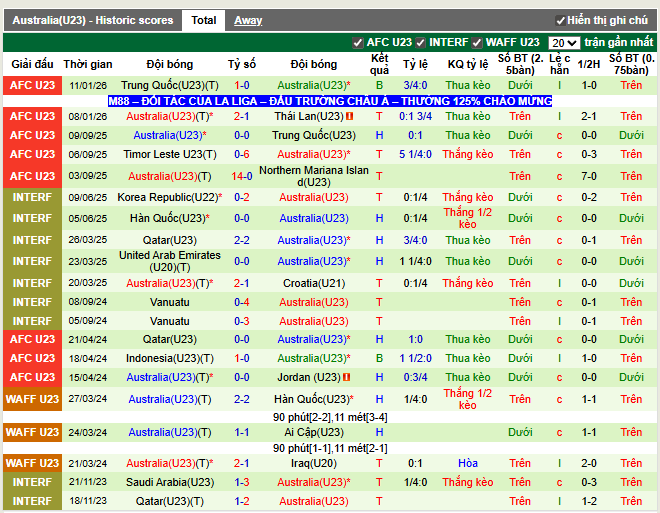Click the Kết quả column header

click(379, 64)
